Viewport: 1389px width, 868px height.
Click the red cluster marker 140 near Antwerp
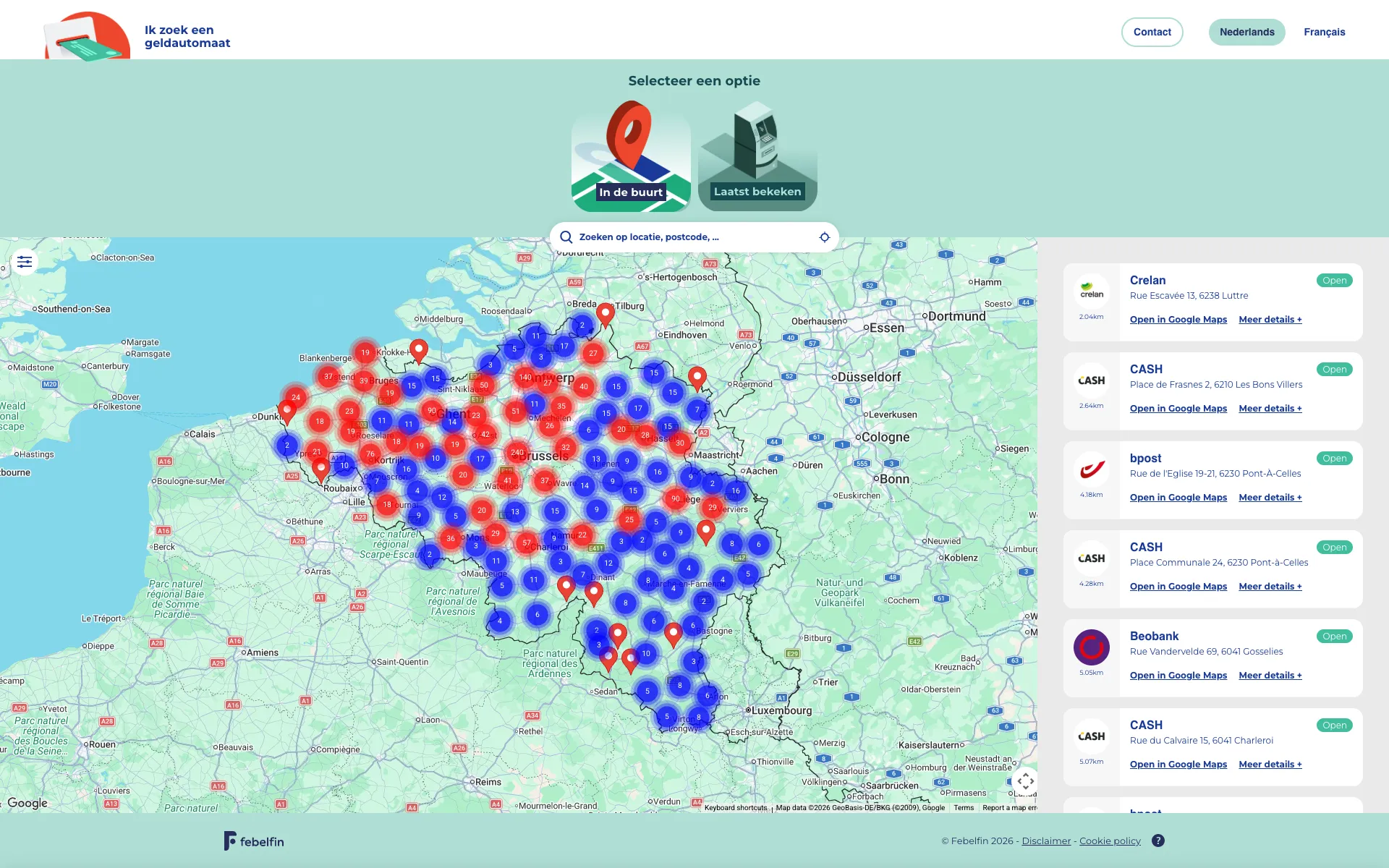coord(525,377)
